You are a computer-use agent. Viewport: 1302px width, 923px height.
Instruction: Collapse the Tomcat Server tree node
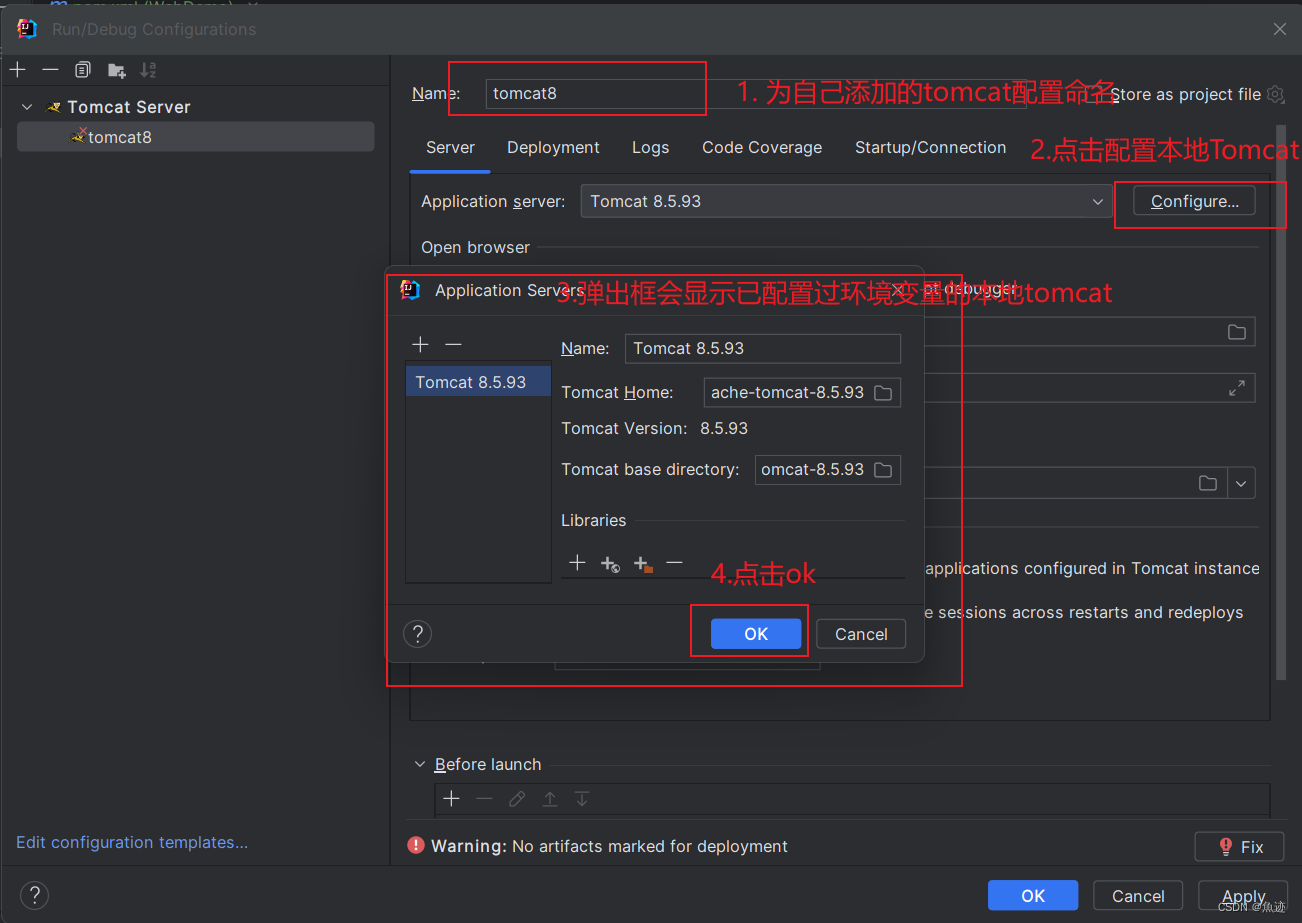(28, 107)
